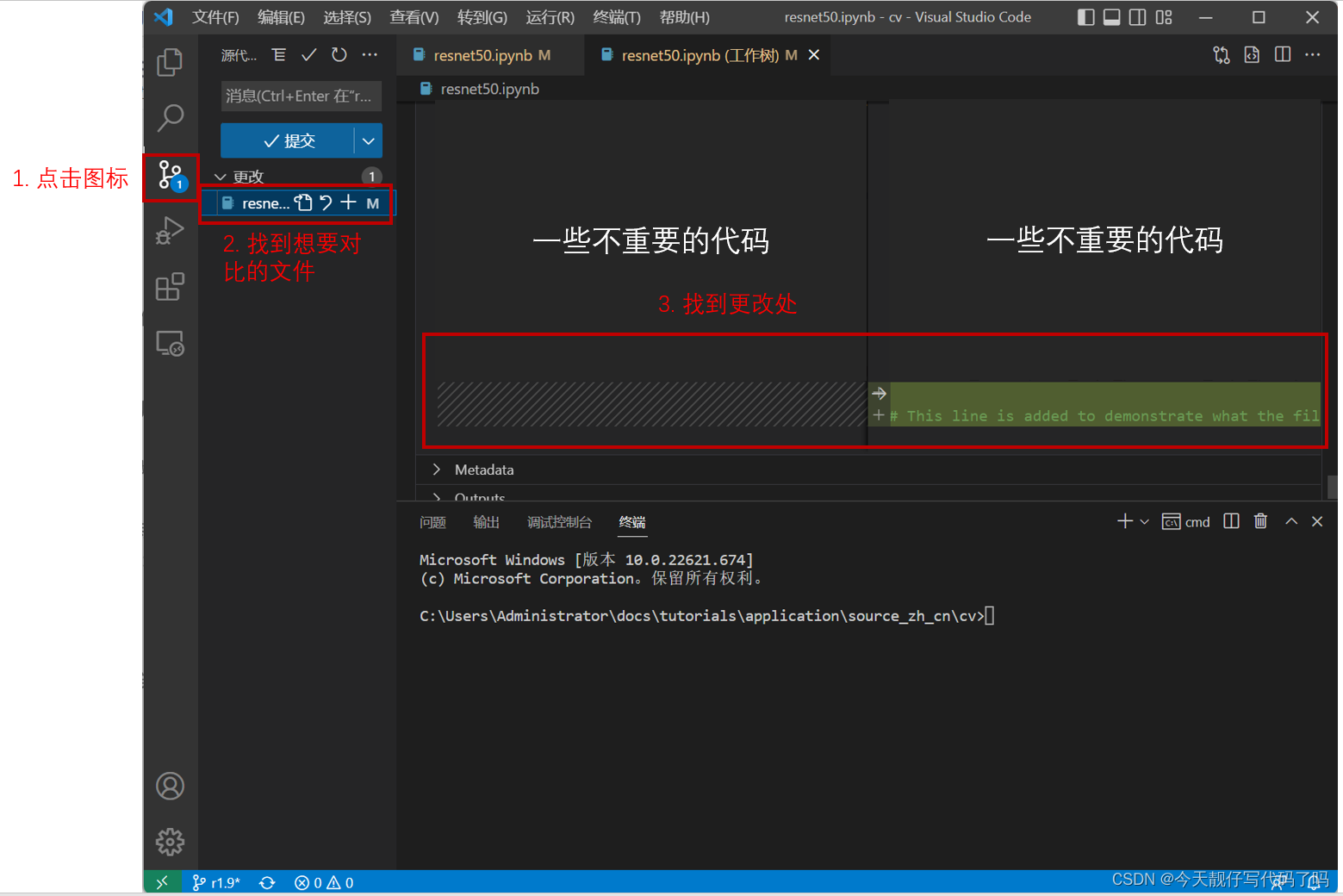Open remote window from status bar icon
Viewport: 1343px width, 896px height.
click(162, 882)
